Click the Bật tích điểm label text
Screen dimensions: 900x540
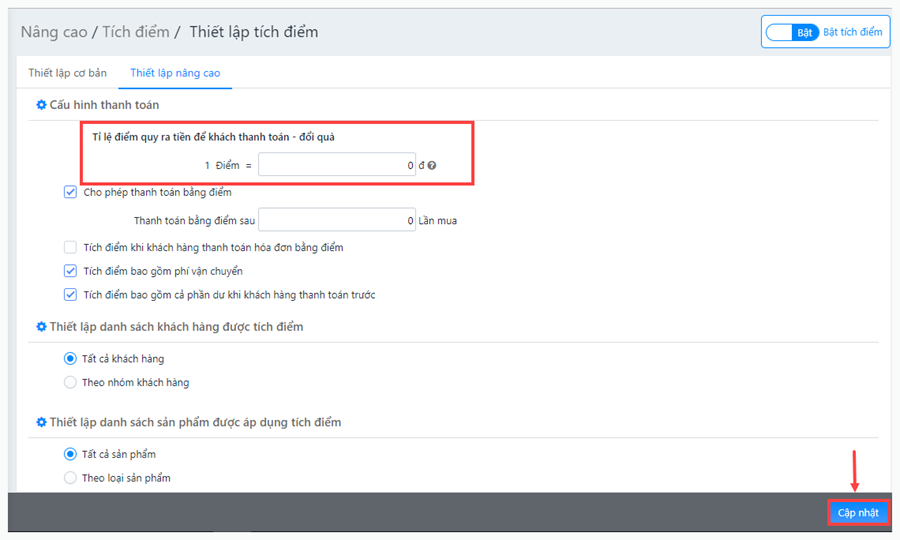coord(852,32)
